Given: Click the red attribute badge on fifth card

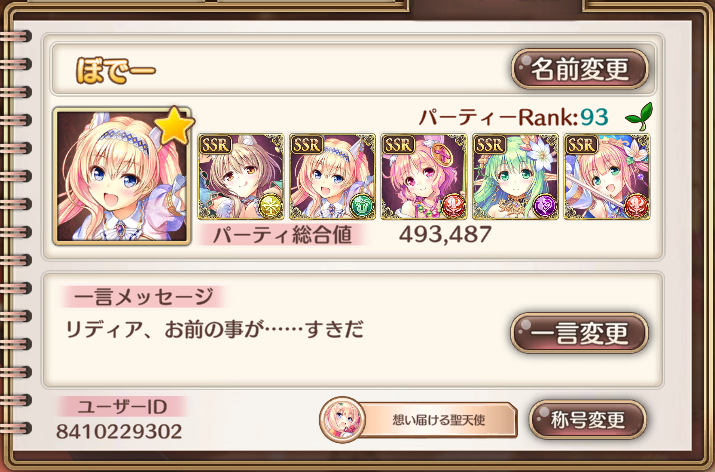Looking at the screenshot, I should [x=637, y=206].
